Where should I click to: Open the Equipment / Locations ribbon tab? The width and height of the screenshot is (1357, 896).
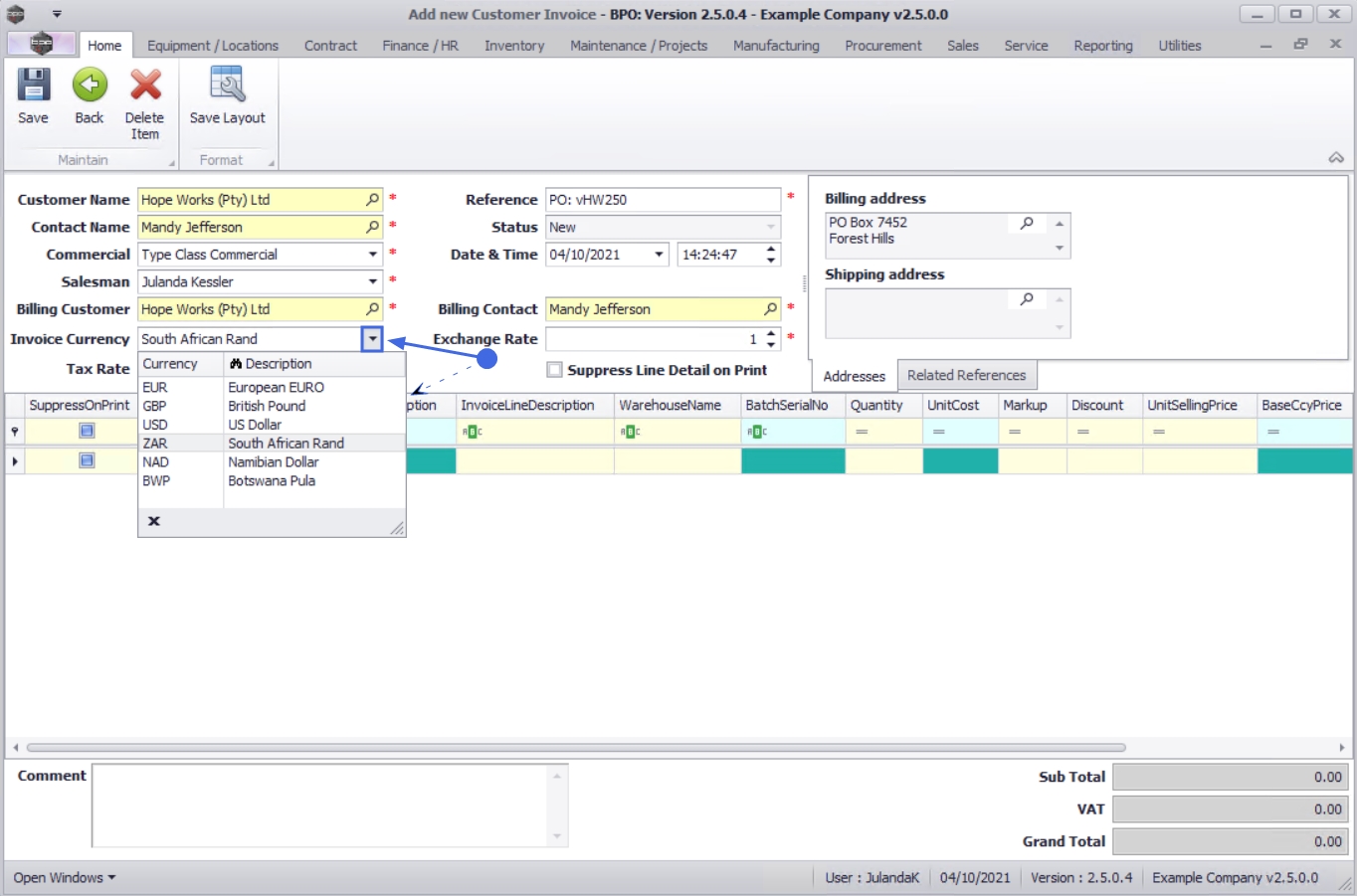[213, 46]
